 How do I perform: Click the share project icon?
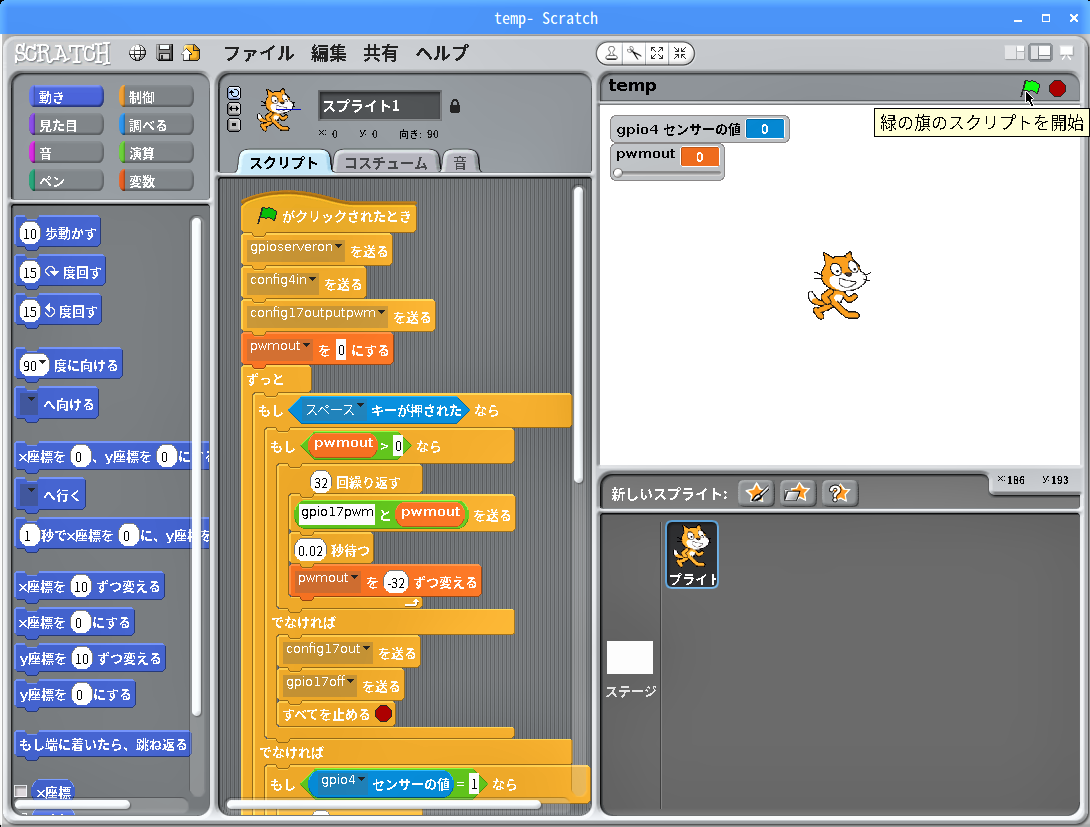pyautogui.click(x=191, y=53)
